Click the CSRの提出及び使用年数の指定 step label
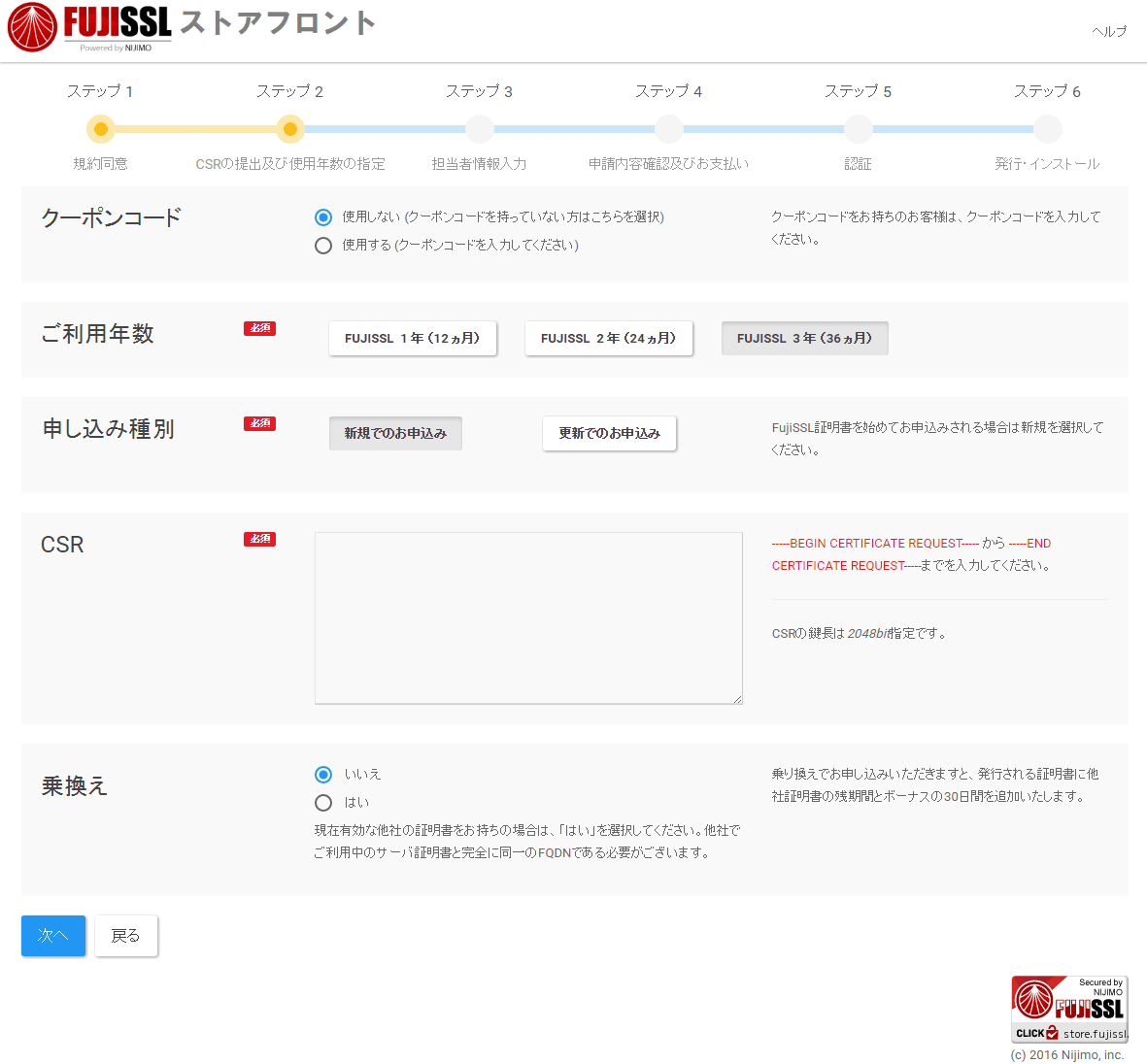Image resolution: width=1147 pixels, height=1064 pixels. click(x=290, y=164)
